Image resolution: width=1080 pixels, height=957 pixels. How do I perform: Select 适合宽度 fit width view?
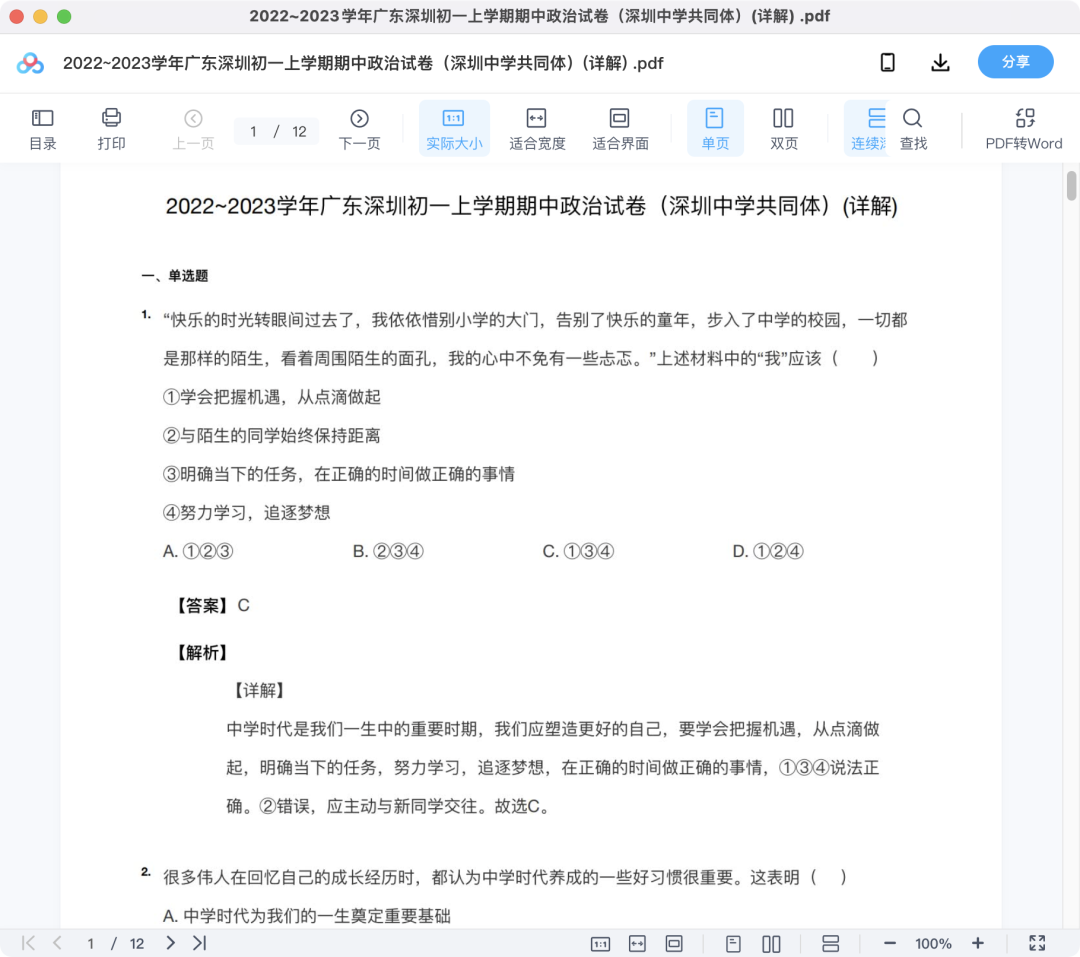coord(537,129)
